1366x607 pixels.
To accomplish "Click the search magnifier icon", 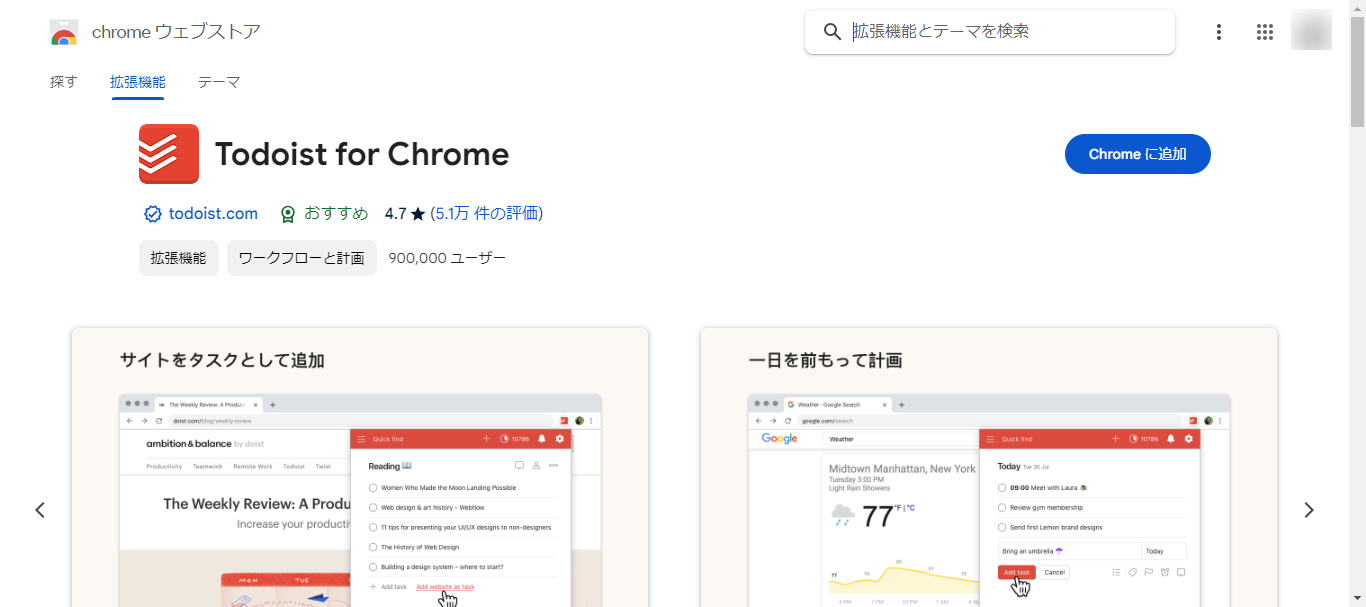I will pos(832,31).
